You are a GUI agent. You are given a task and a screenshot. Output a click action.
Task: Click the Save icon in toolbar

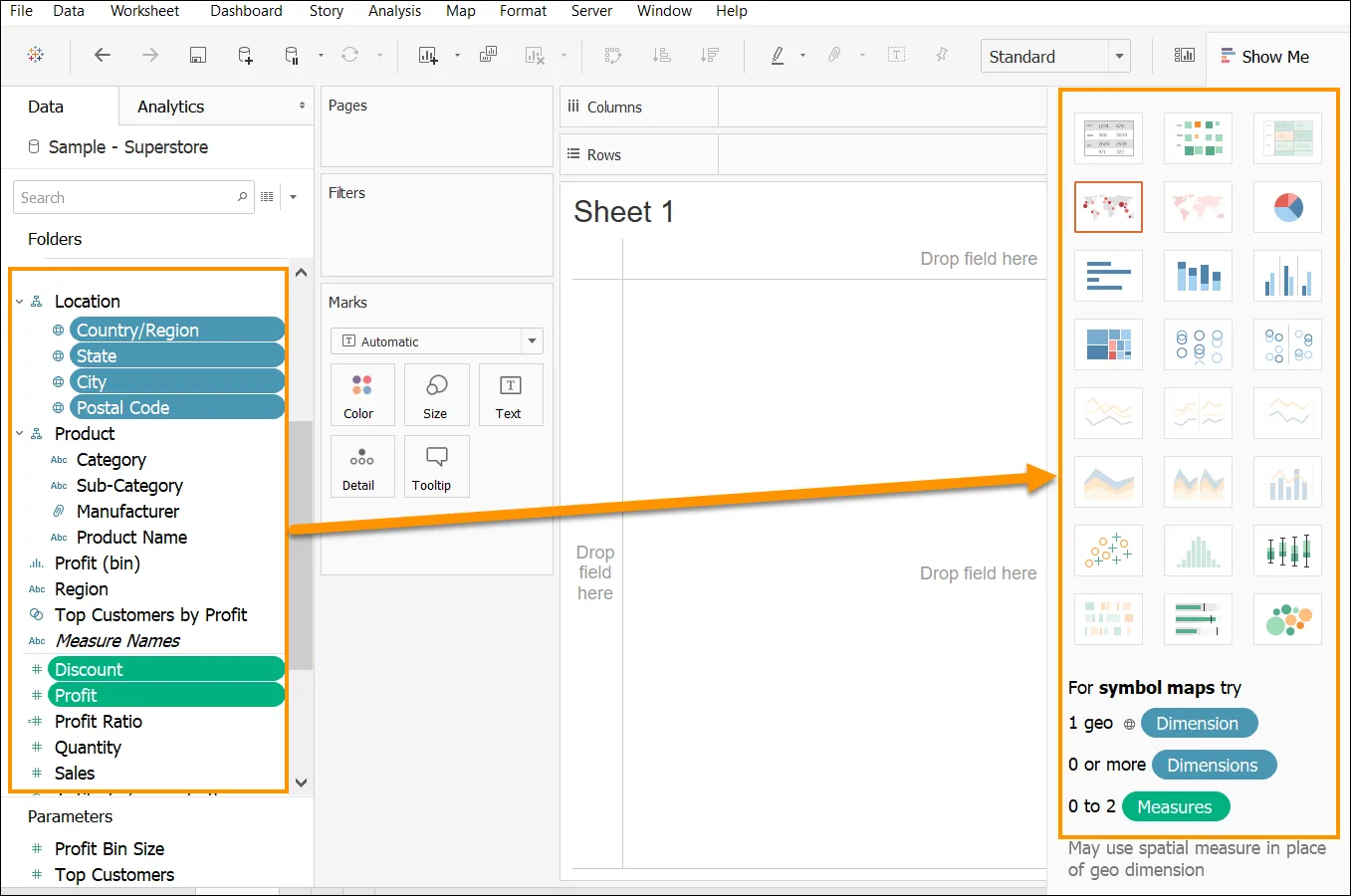click(198, 55)
